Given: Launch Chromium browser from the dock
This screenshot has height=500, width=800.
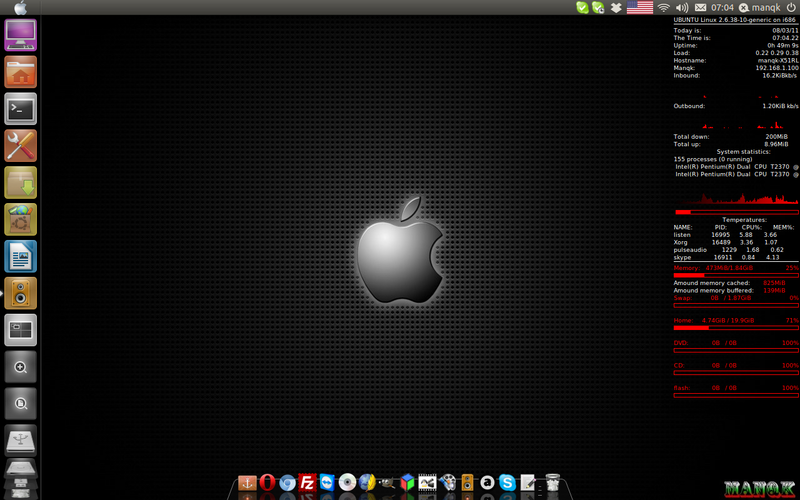Looking at the screenshot, I should click(287, 483).
